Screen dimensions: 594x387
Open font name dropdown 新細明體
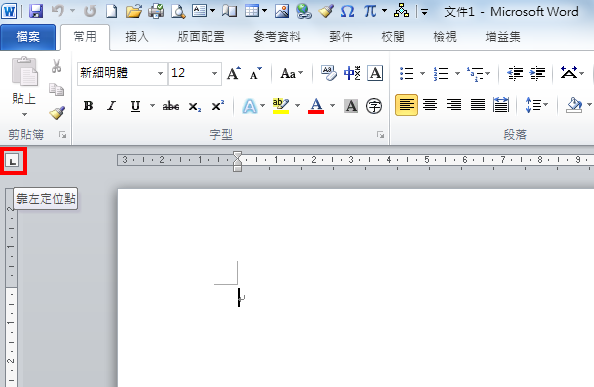pyautogui.click(x=161, y=73)
